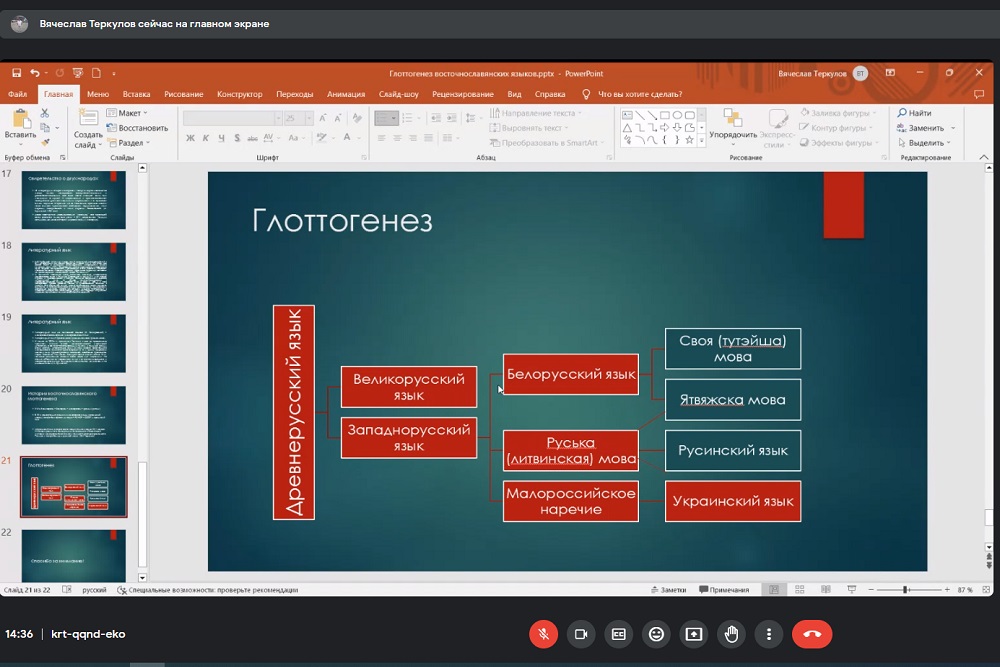Click the Найти find button
The width and height of the screenshot is (1000, 667).
point(915,113)
